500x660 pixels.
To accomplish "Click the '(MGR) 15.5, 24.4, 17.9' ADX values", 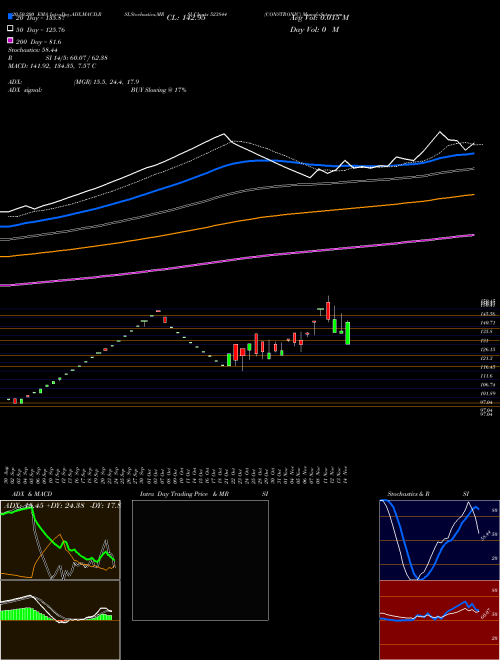I will [106, 82].
